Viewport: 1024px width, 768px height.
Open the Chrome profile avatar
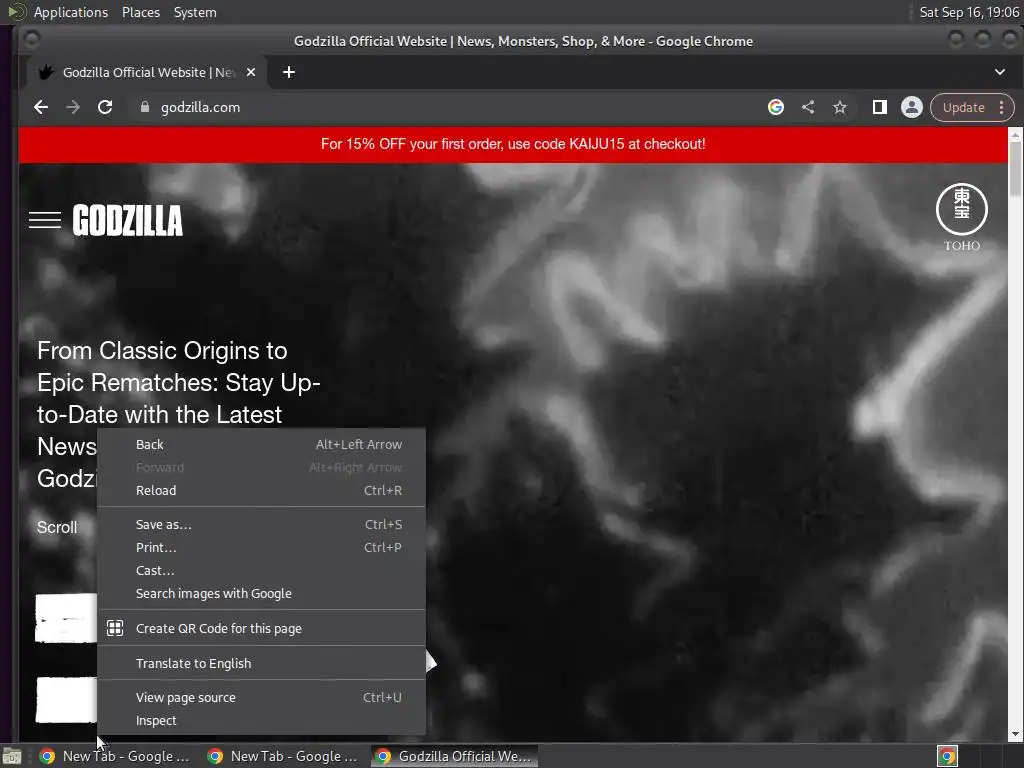[x=912, y=107]
